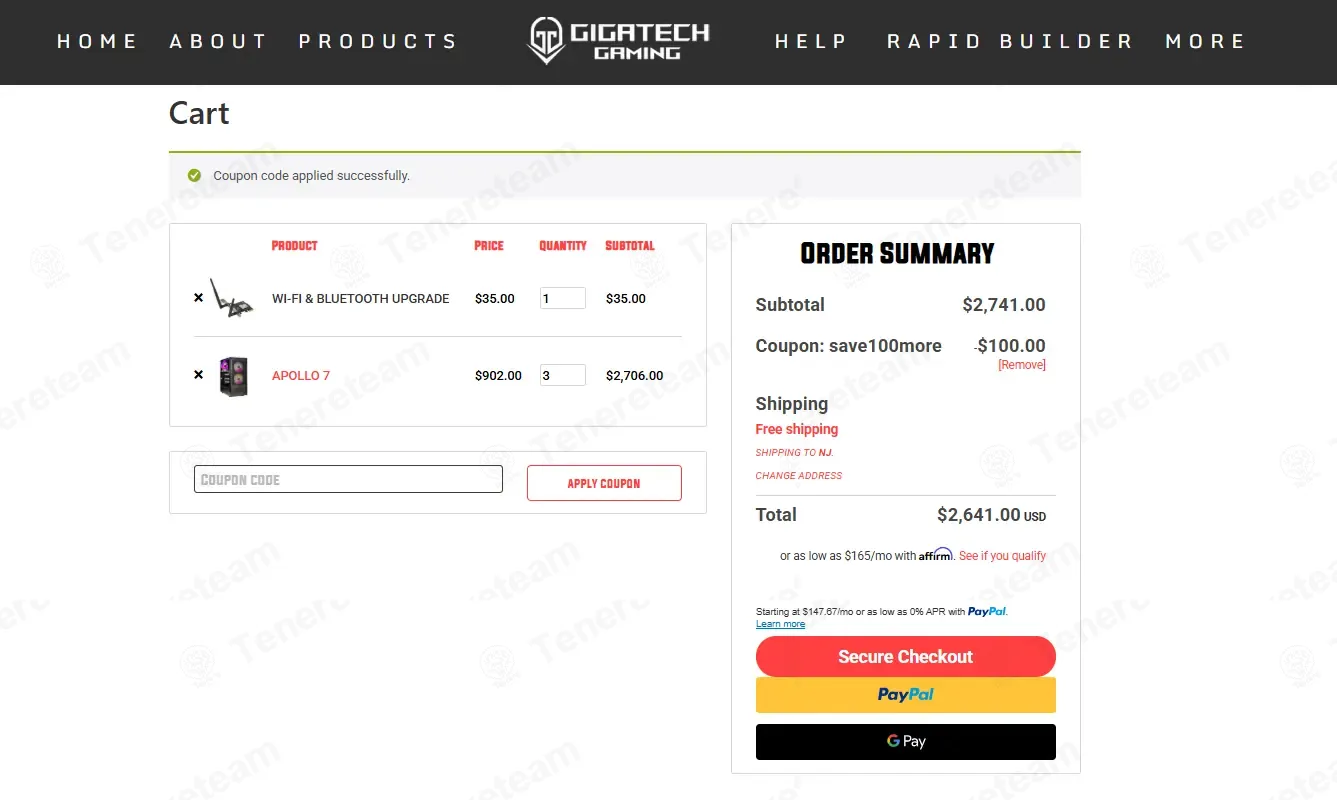1337x800 pixels.
Task: Click the Order Summary heading
Action: [x=898, y=254]
